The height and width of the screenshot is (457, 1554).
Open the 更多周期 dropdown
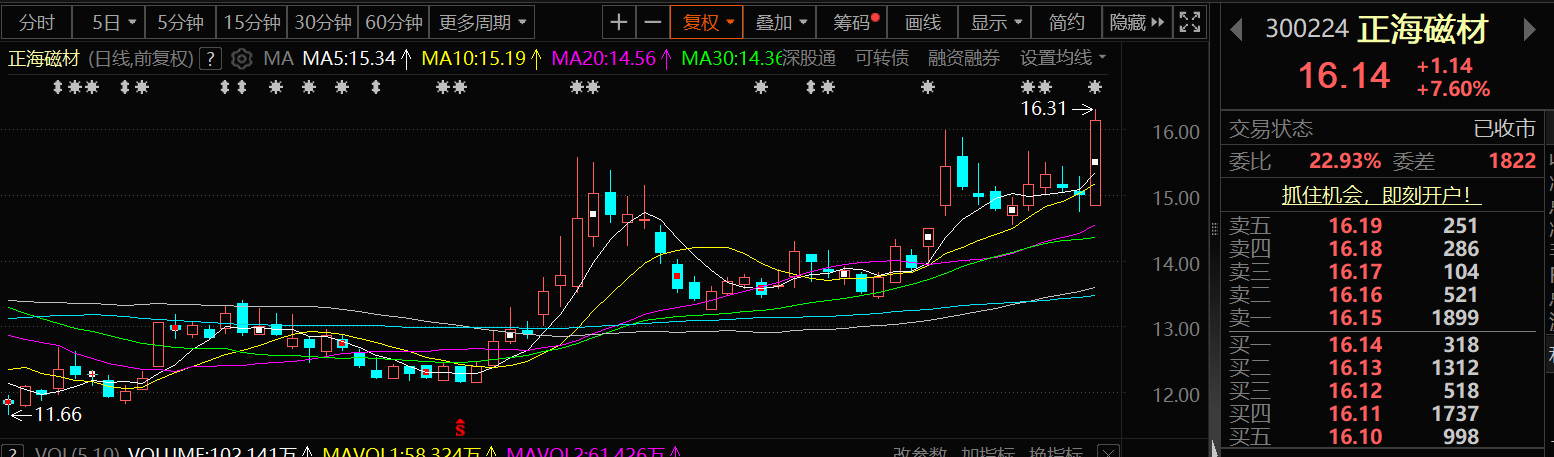485,21
